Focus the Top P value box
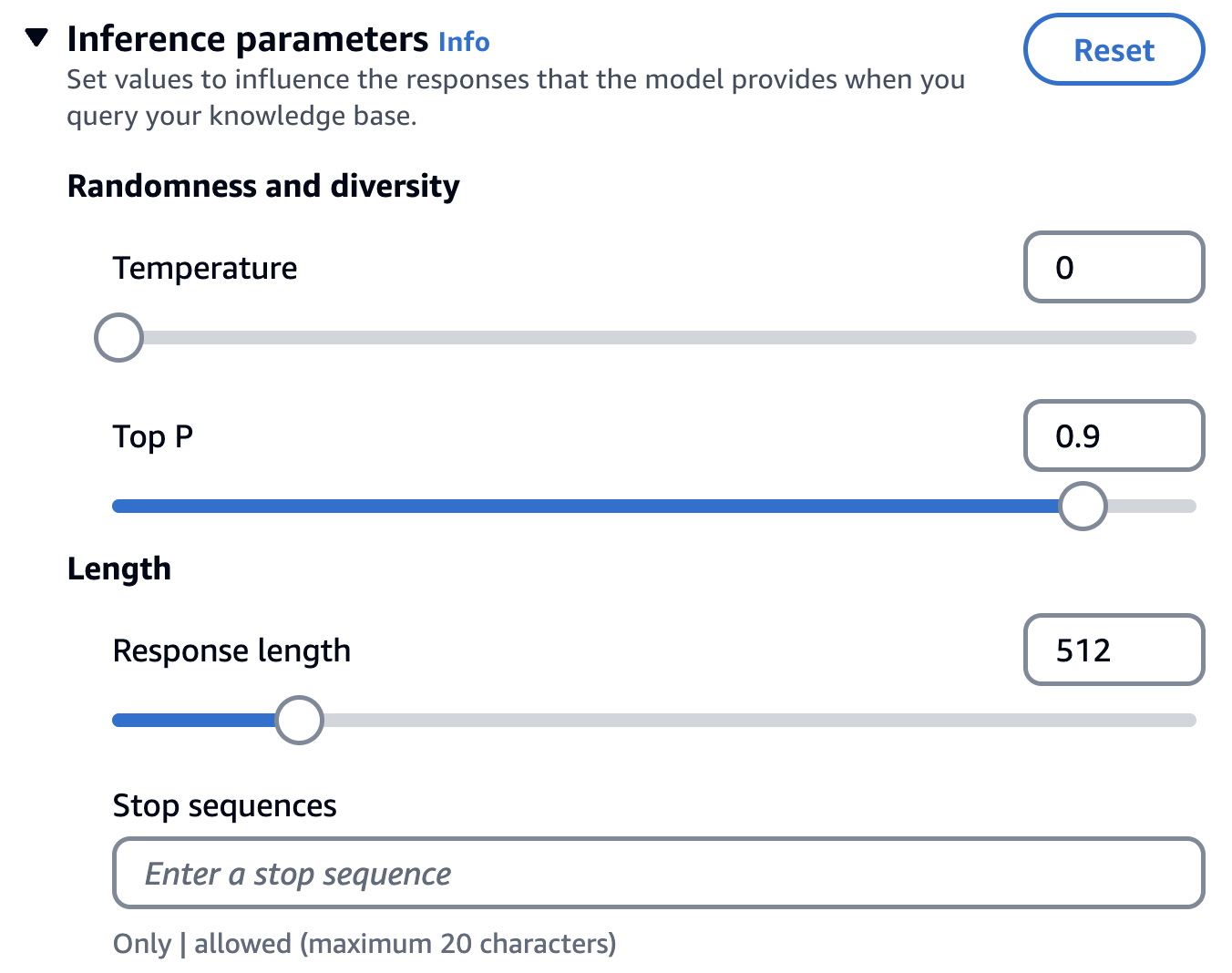Screen dimensions: 1232x973 1114,435
